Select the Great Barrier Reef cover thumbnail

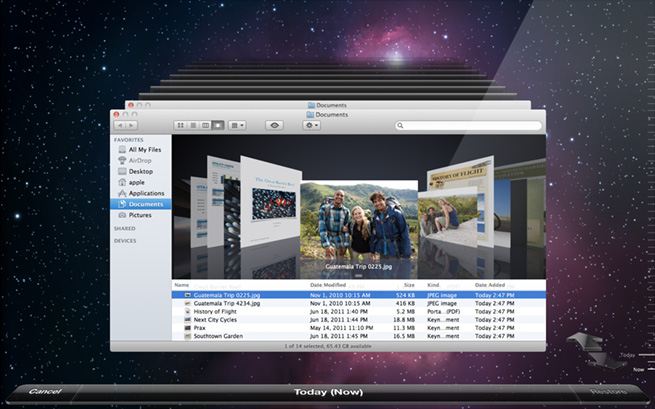pyautogui.click(x=271, y=201)
